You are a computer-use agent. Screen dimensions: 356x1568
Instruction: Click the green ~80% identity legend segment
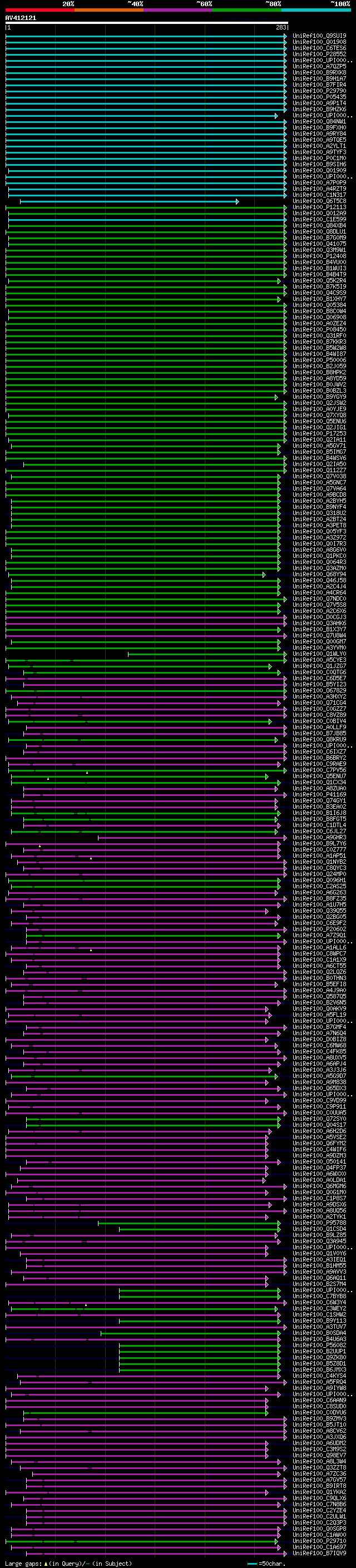tap(247, 10)
